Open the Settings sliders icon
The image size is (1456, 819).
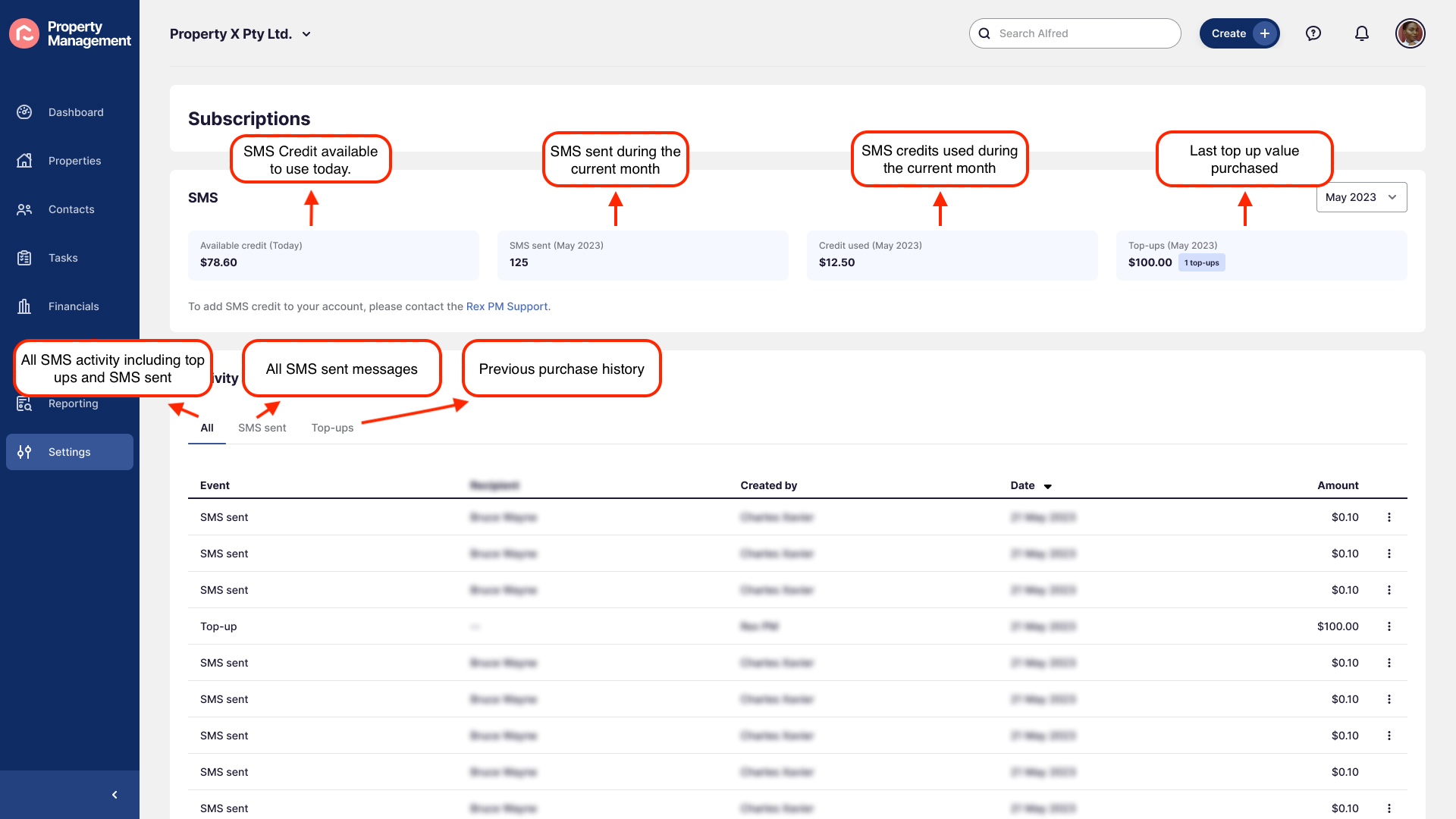[24, 452]
